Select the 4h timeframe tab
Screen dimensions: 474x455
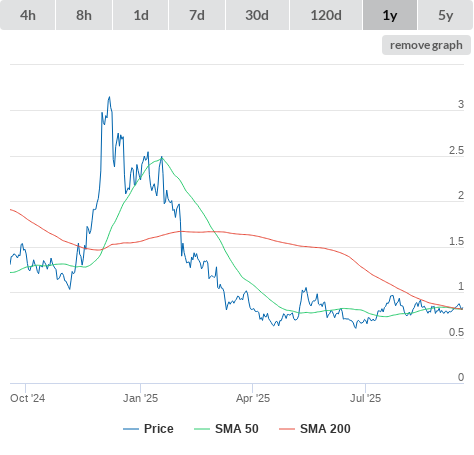[28, 15]
